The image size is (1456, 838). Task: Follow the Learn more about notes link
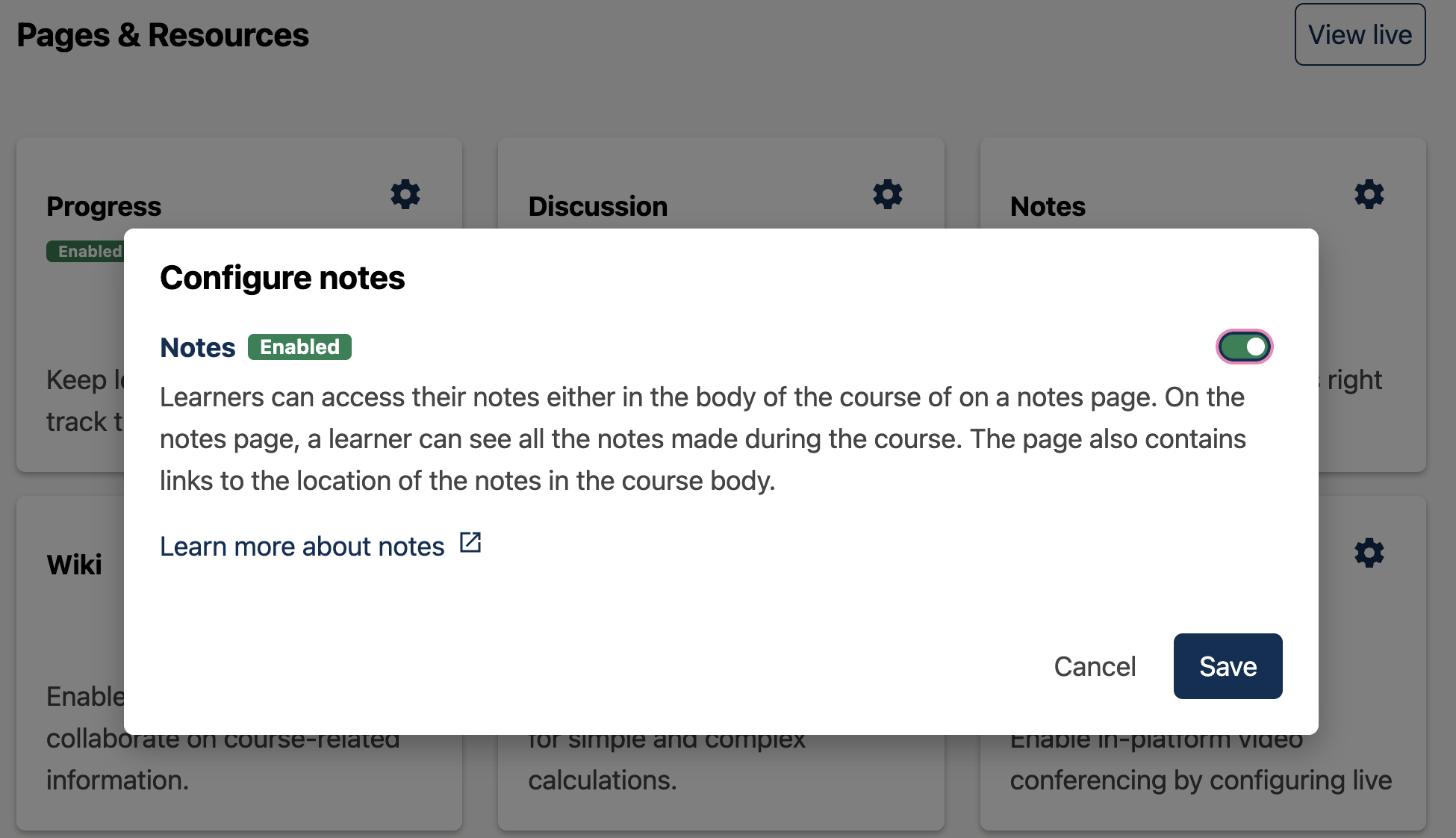click(x=302, y=547)
